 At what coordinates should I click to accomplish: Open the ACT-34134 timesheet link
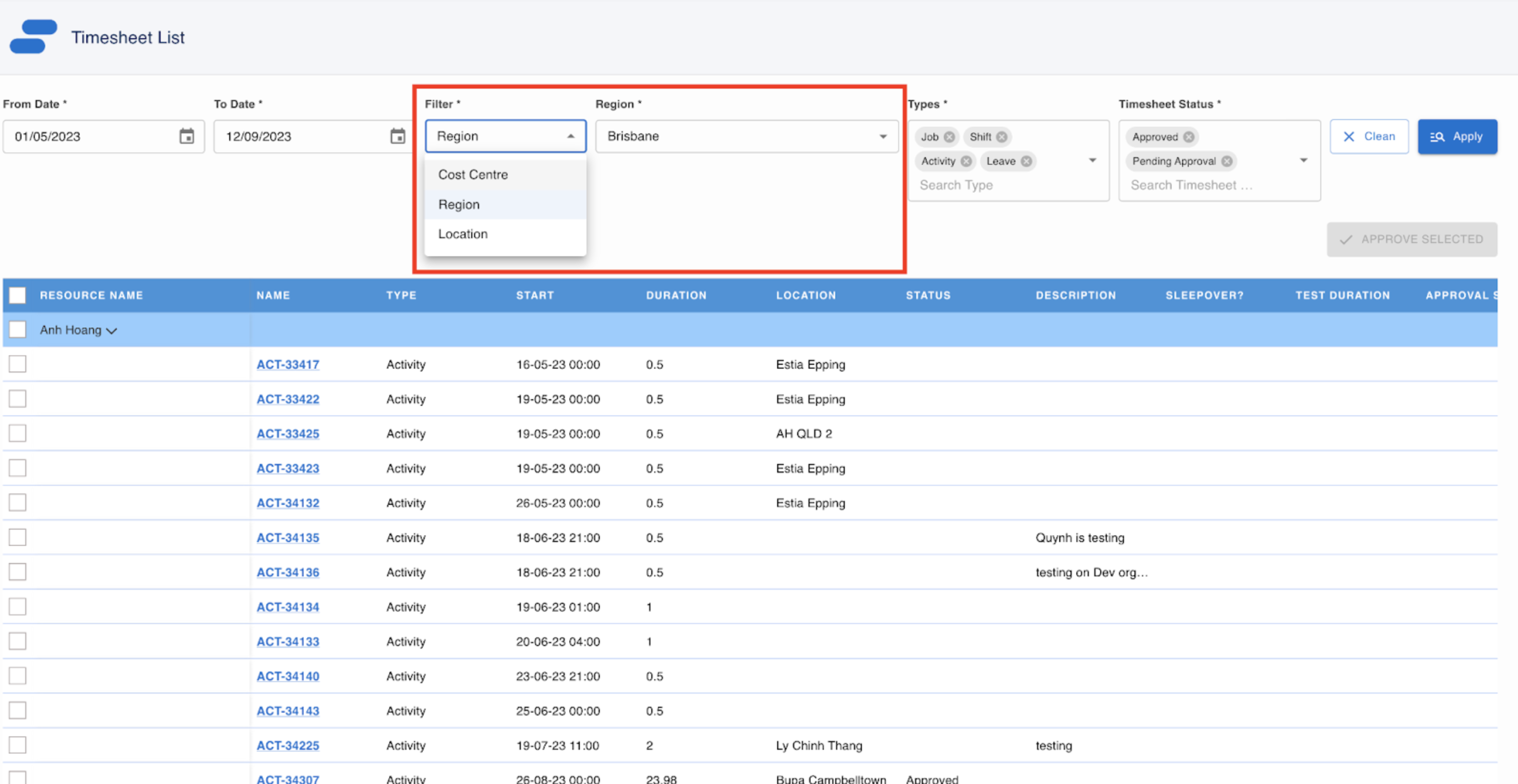(x=288, y=607)
